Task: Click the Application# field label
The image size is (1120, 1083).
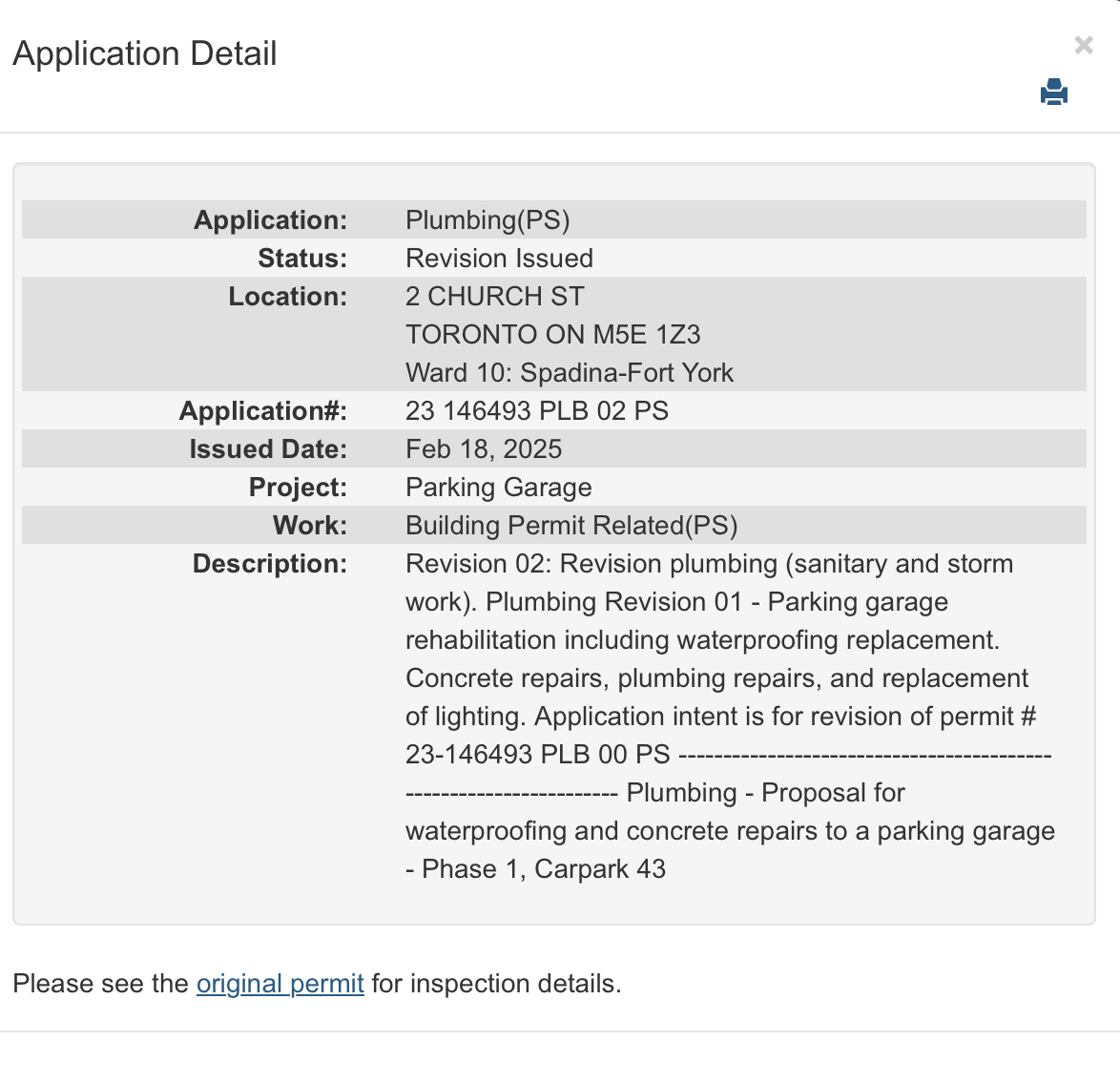Action: [263, 411]
